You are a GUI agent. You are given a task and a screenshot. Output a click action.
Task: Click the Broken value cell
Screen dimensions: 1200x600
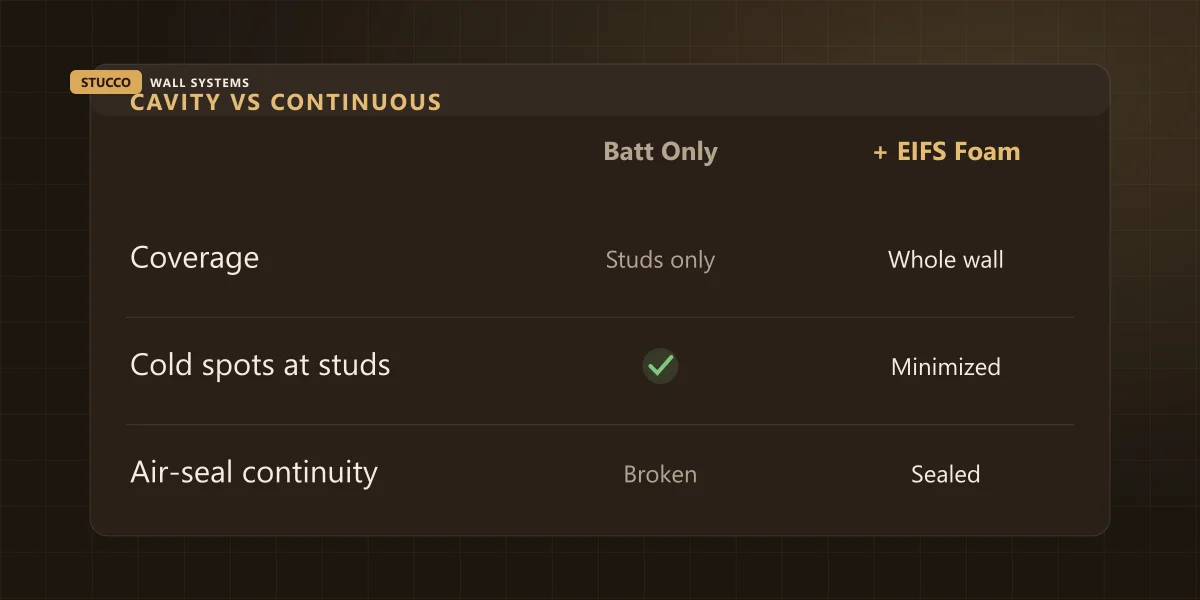click(660, 474)
